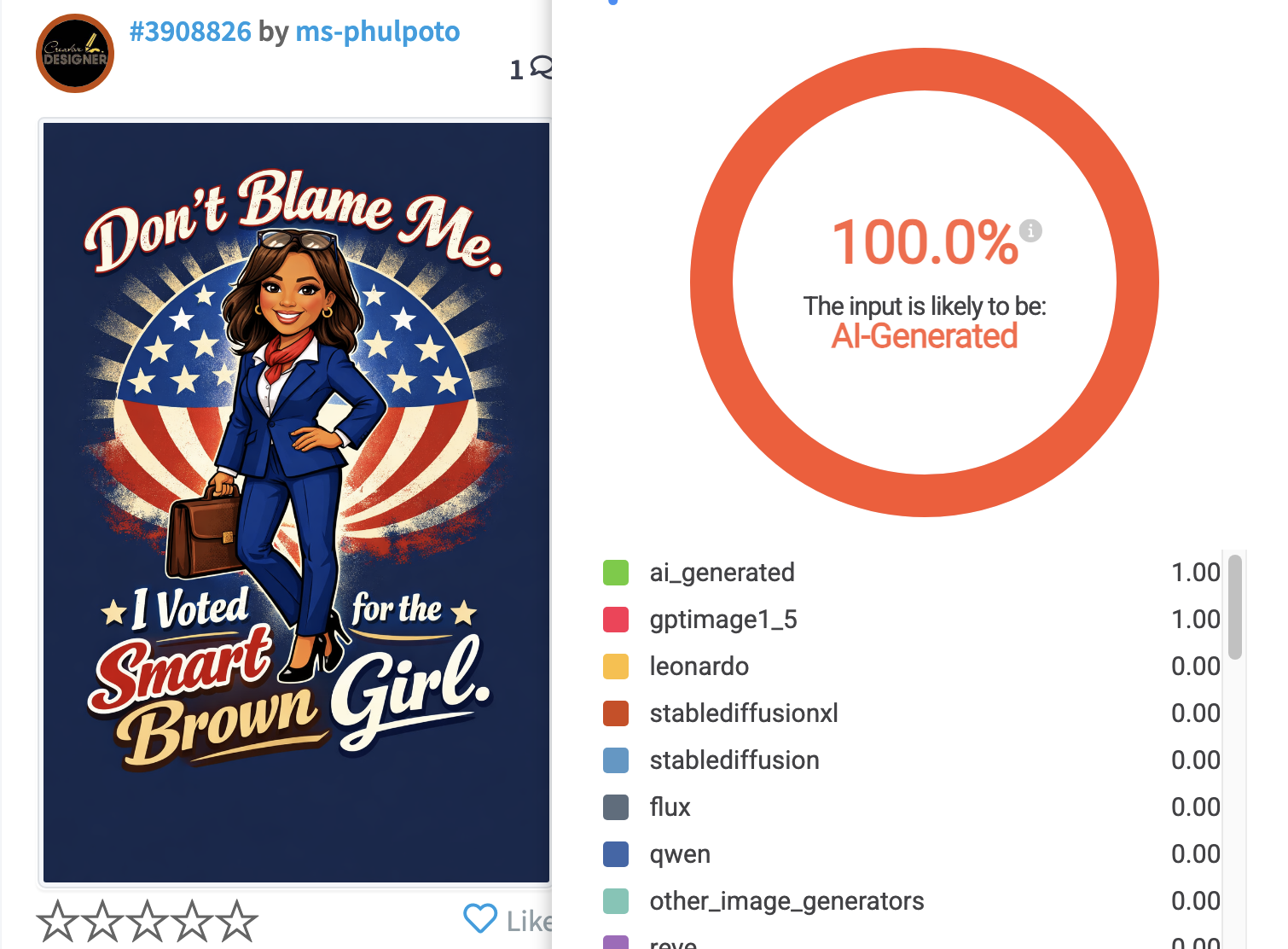Click the green ai_generated color swatch
This screenshot has width=1288, height=949.
(616, 573)
